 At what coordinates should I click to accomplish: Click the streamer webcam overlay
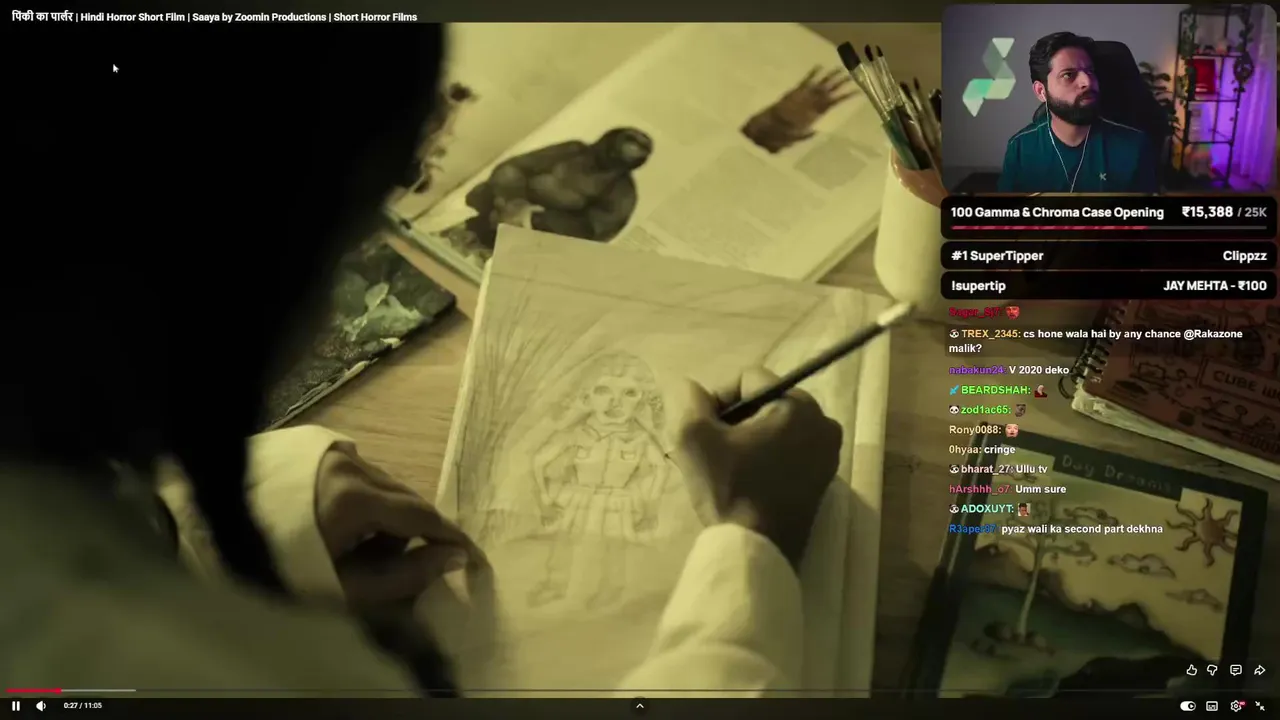coord(1109,98)
